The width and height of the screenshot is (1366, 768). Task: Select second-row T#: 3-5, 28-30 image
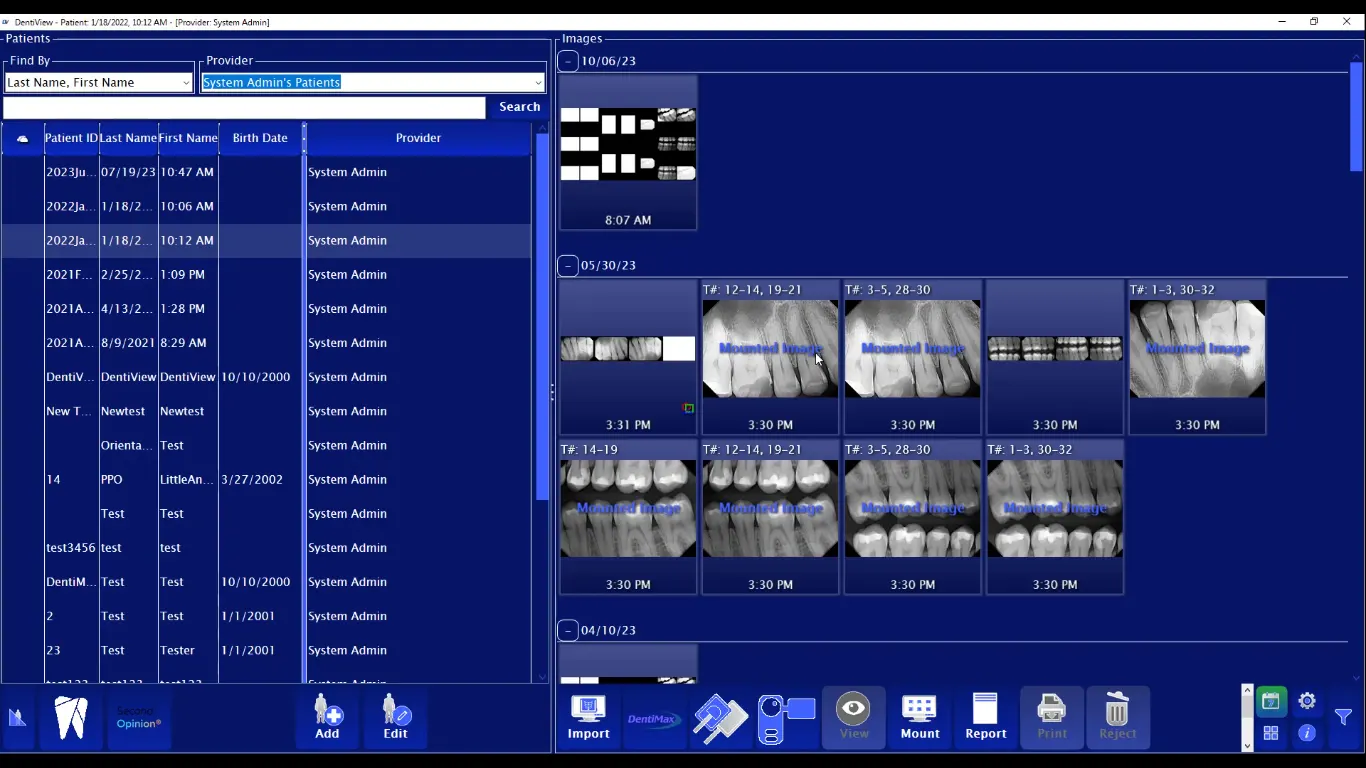[x=912, y=517]
